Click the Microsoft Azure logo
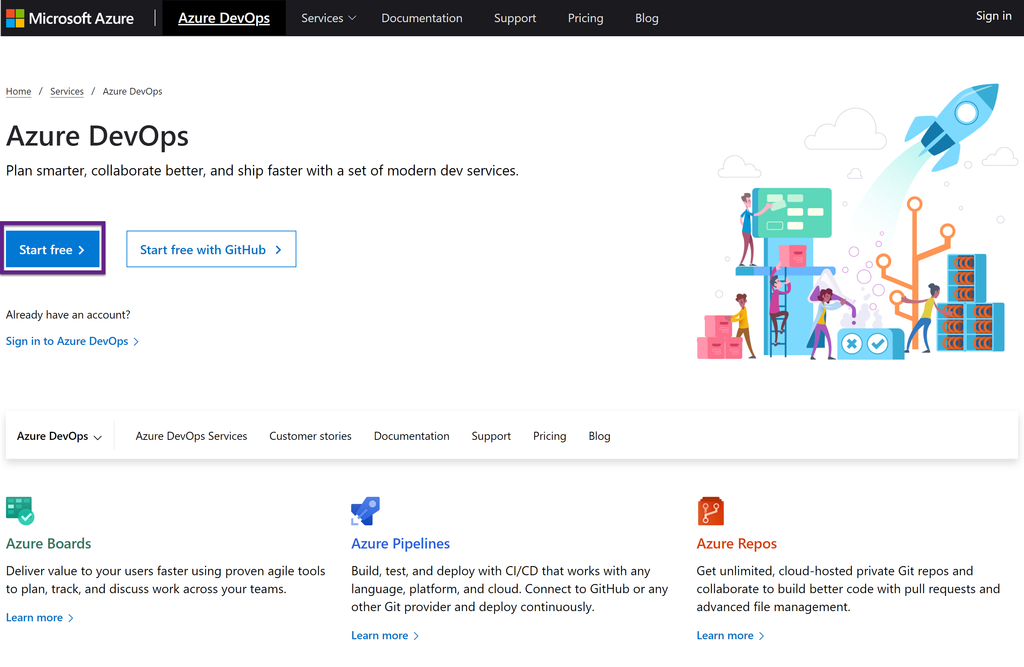Viewport: 1024px width, 667px height. [69, 17]
